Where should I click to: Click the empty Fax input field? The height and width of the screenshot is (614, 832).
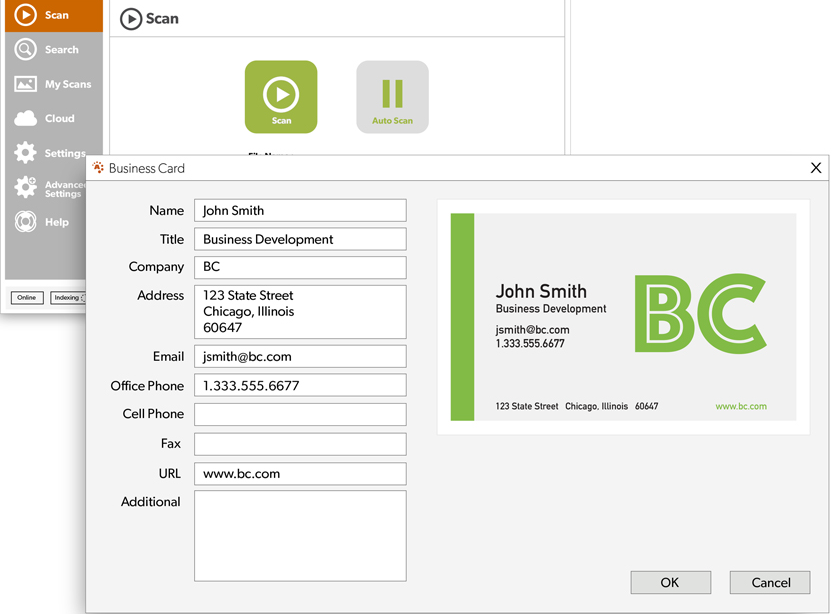pos(300,443)
